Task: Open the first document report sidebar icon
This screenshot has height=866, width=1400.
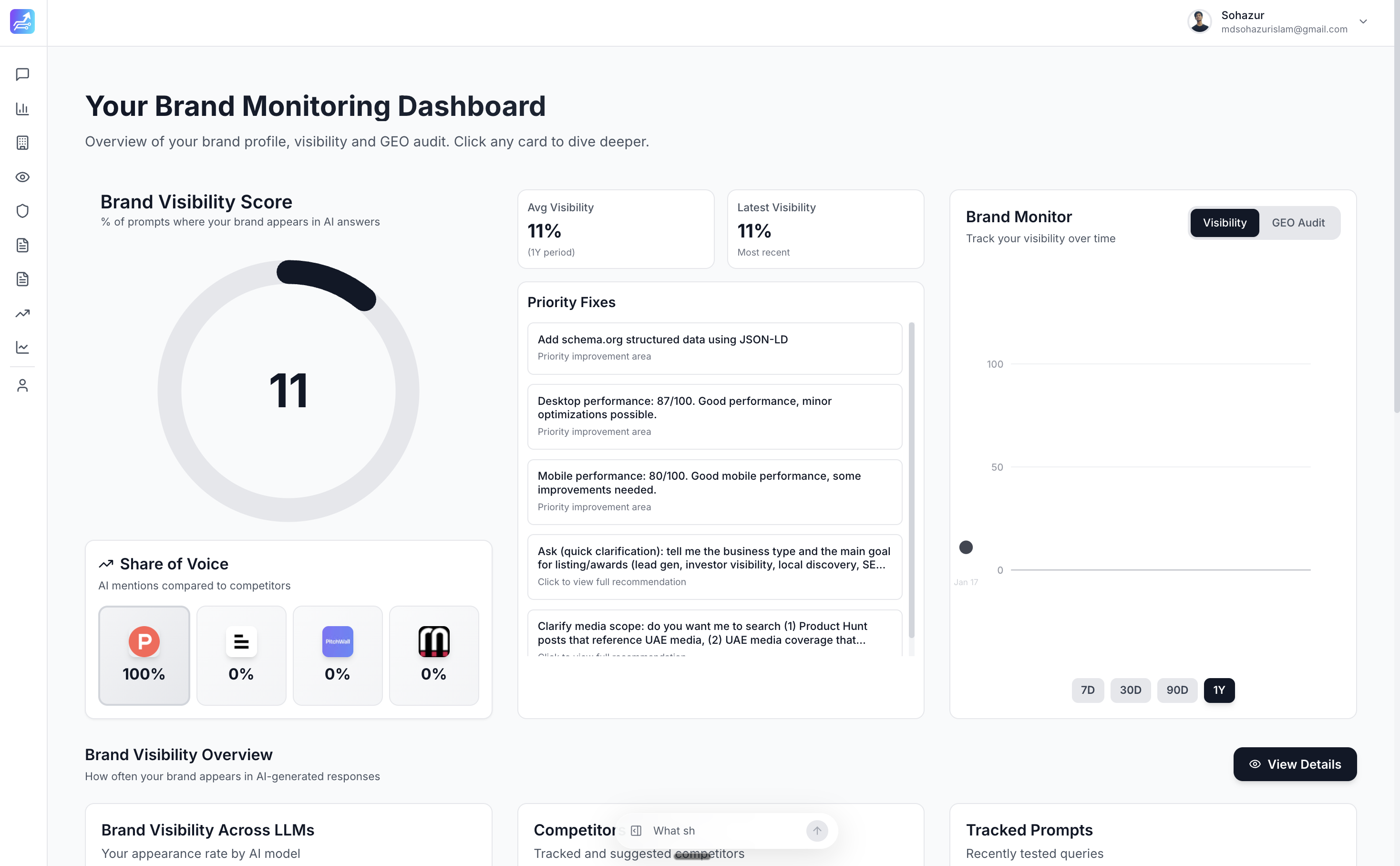Action: point(22,245)
